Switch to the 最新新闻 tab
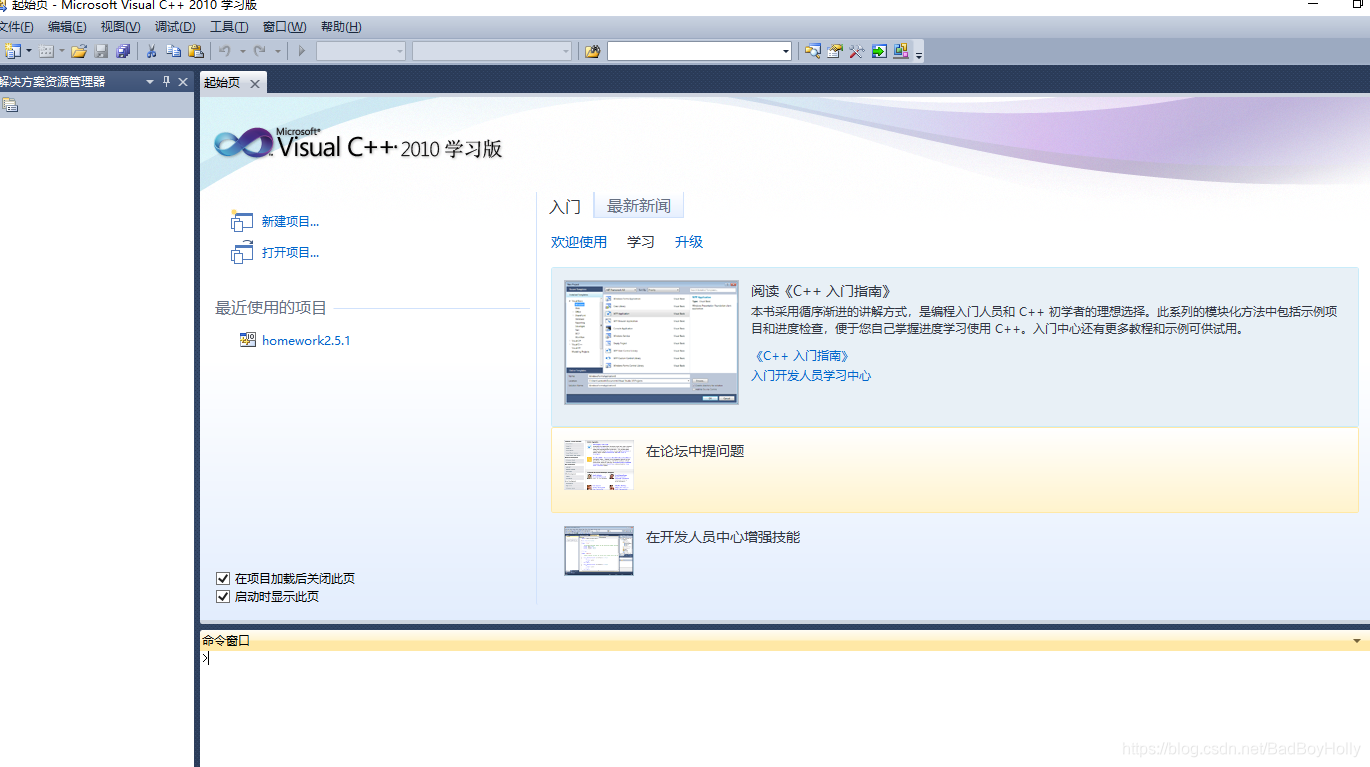The height and width of the screenshot is (767, 1370). pyautogui.click(x=639, y=206)
